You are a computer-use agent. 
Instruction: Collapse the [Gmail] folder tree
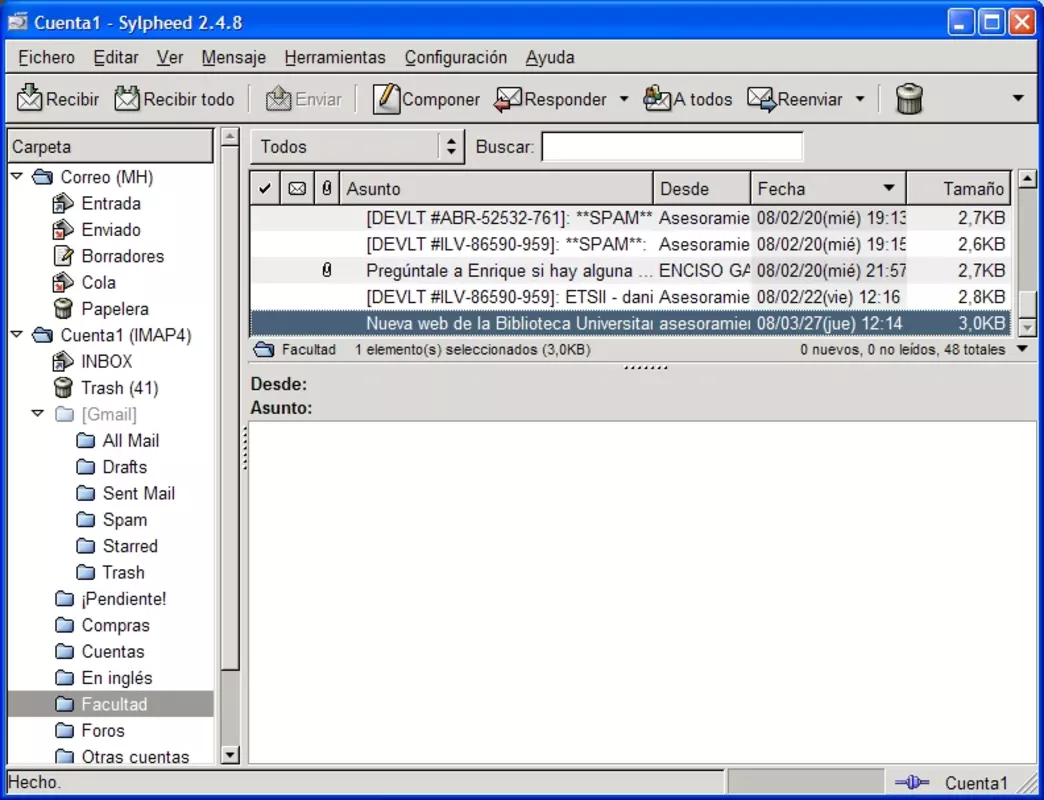tap(38, 414)
